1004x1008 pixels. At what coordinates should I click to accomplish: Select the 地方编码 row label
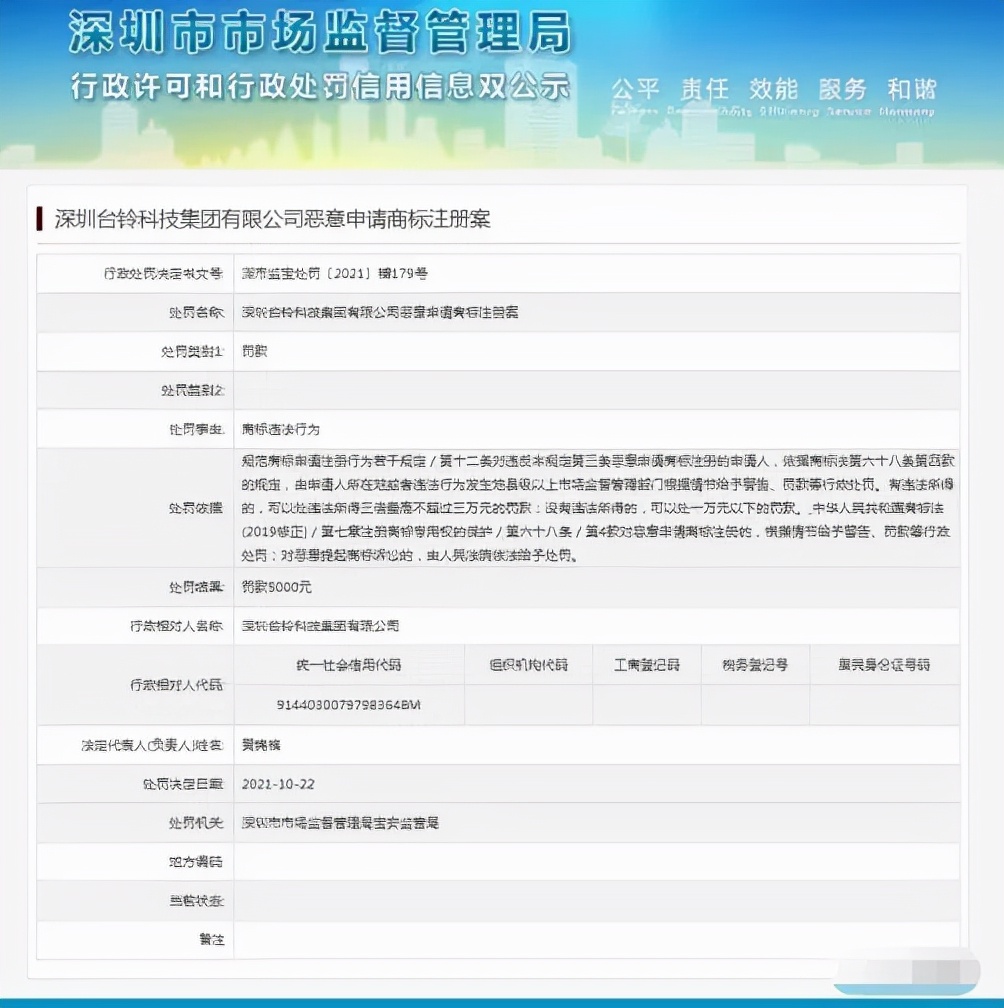point(196,862)
